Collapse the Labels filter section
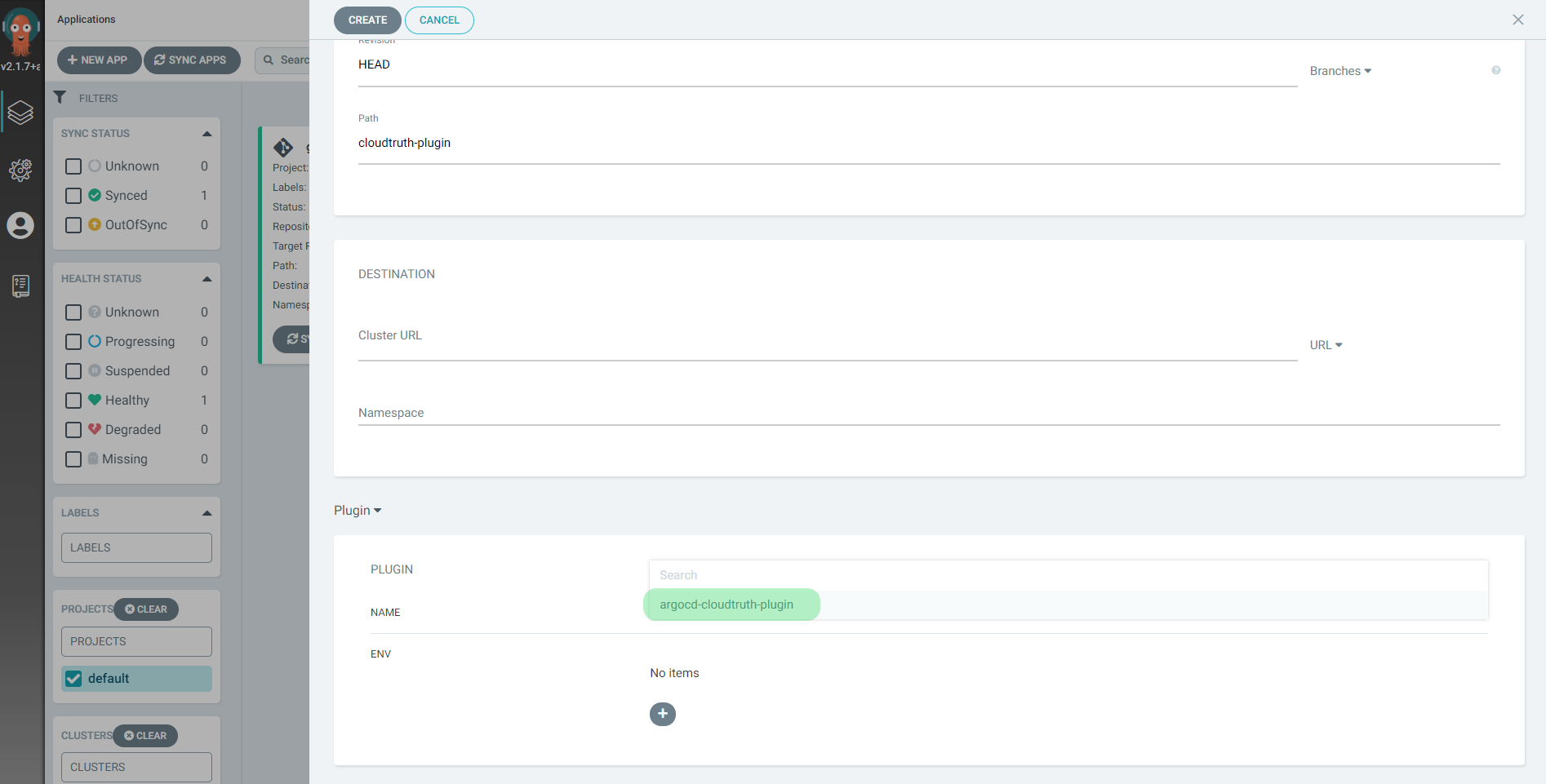This screenshot has width=1546, height=784. coord(207,513)
